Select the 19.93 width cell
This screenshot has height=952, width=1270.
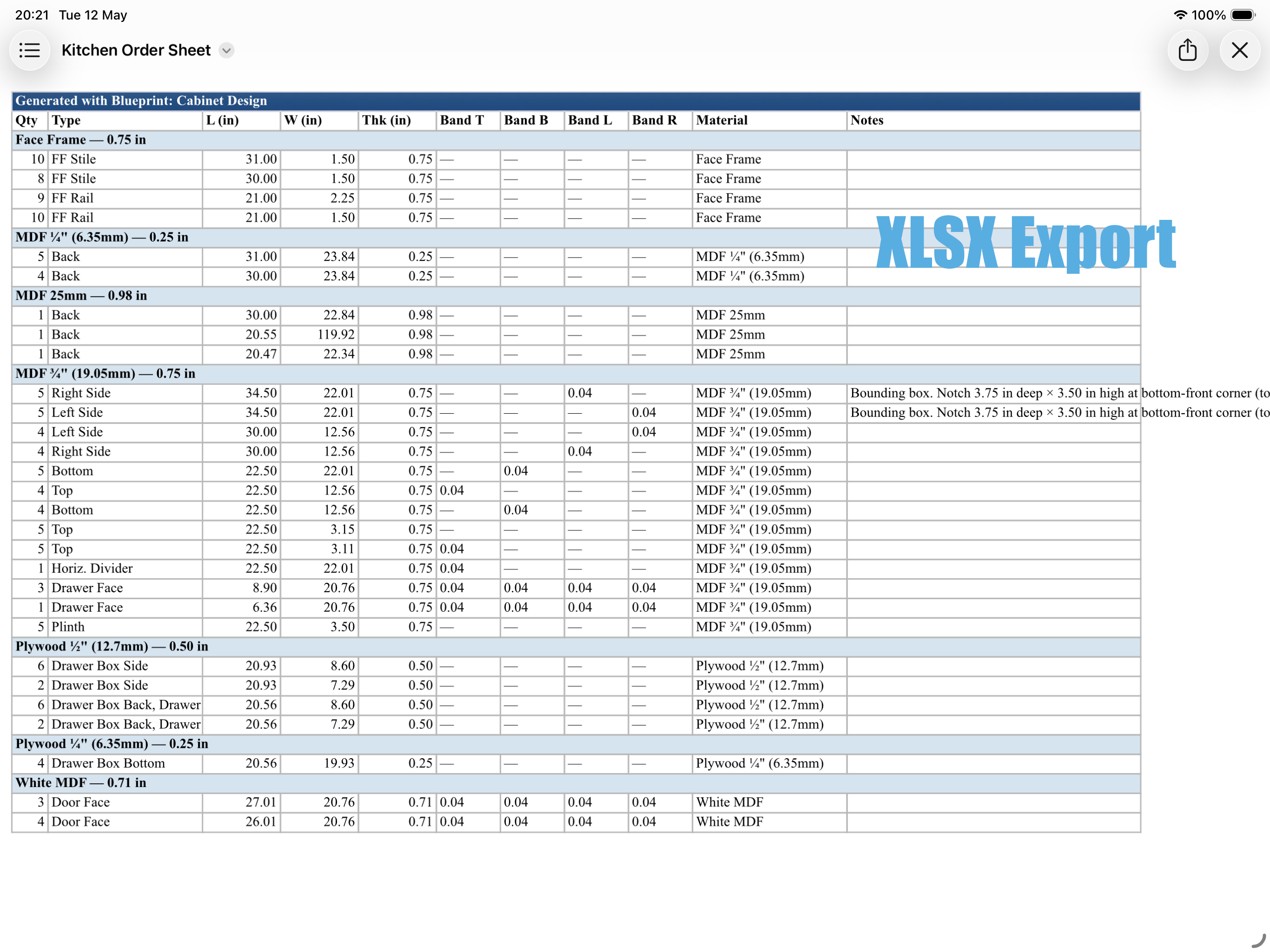319,764
